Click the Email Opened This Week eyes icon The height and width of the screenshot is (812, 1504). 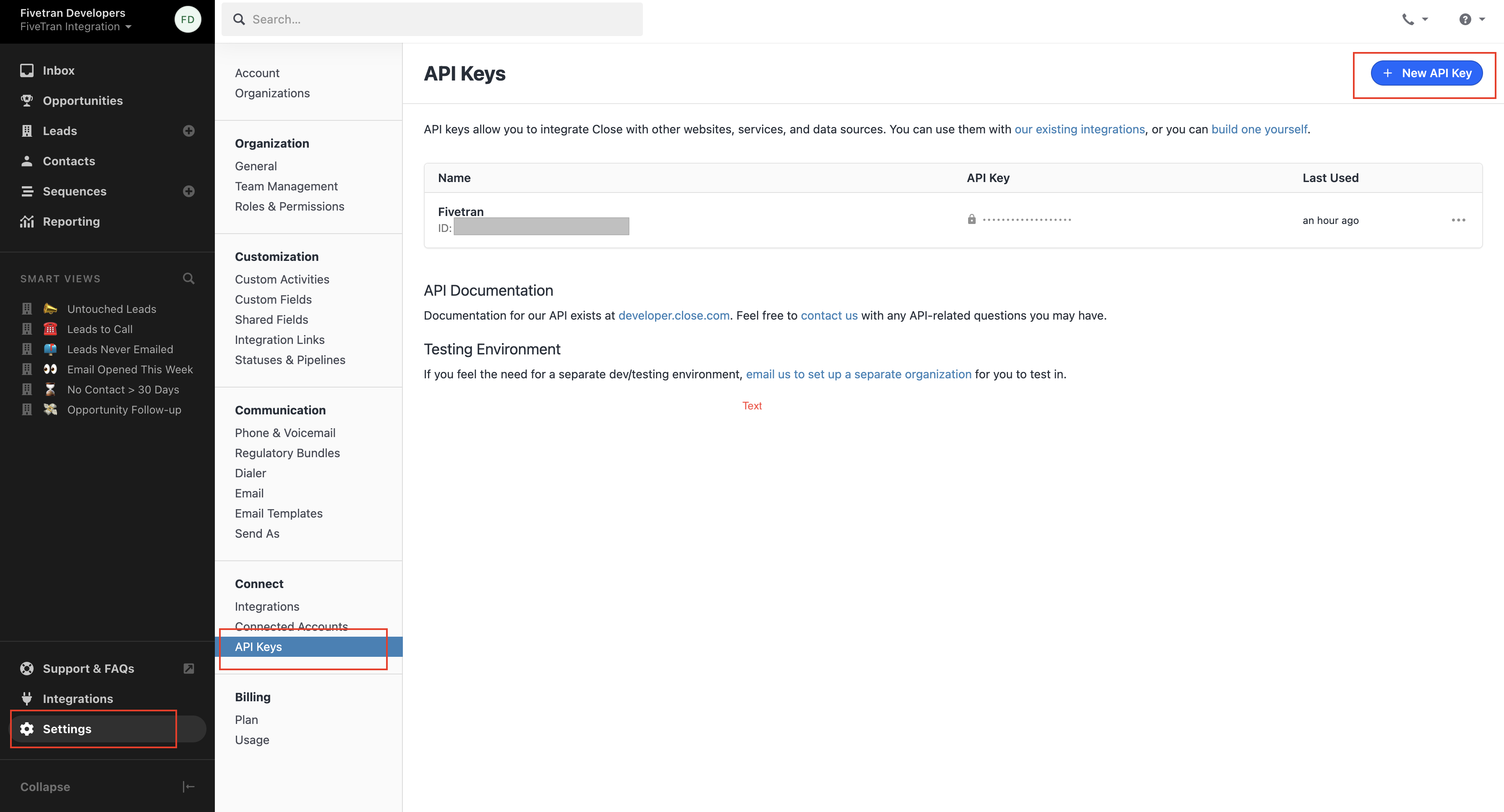pos(50,369)
